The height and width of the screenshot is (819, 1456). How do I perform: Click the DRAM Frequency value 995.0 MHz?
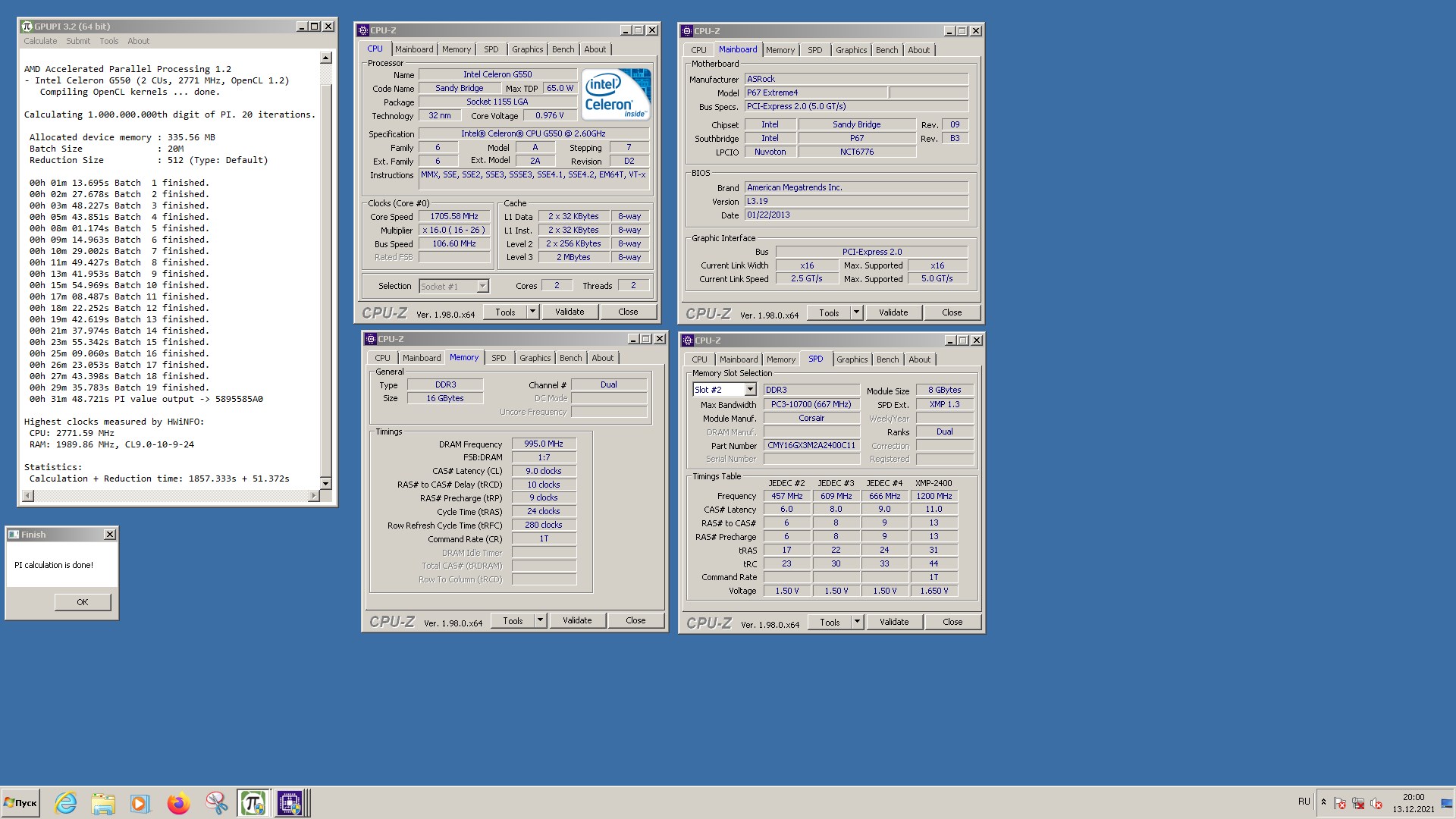[544, 444]
